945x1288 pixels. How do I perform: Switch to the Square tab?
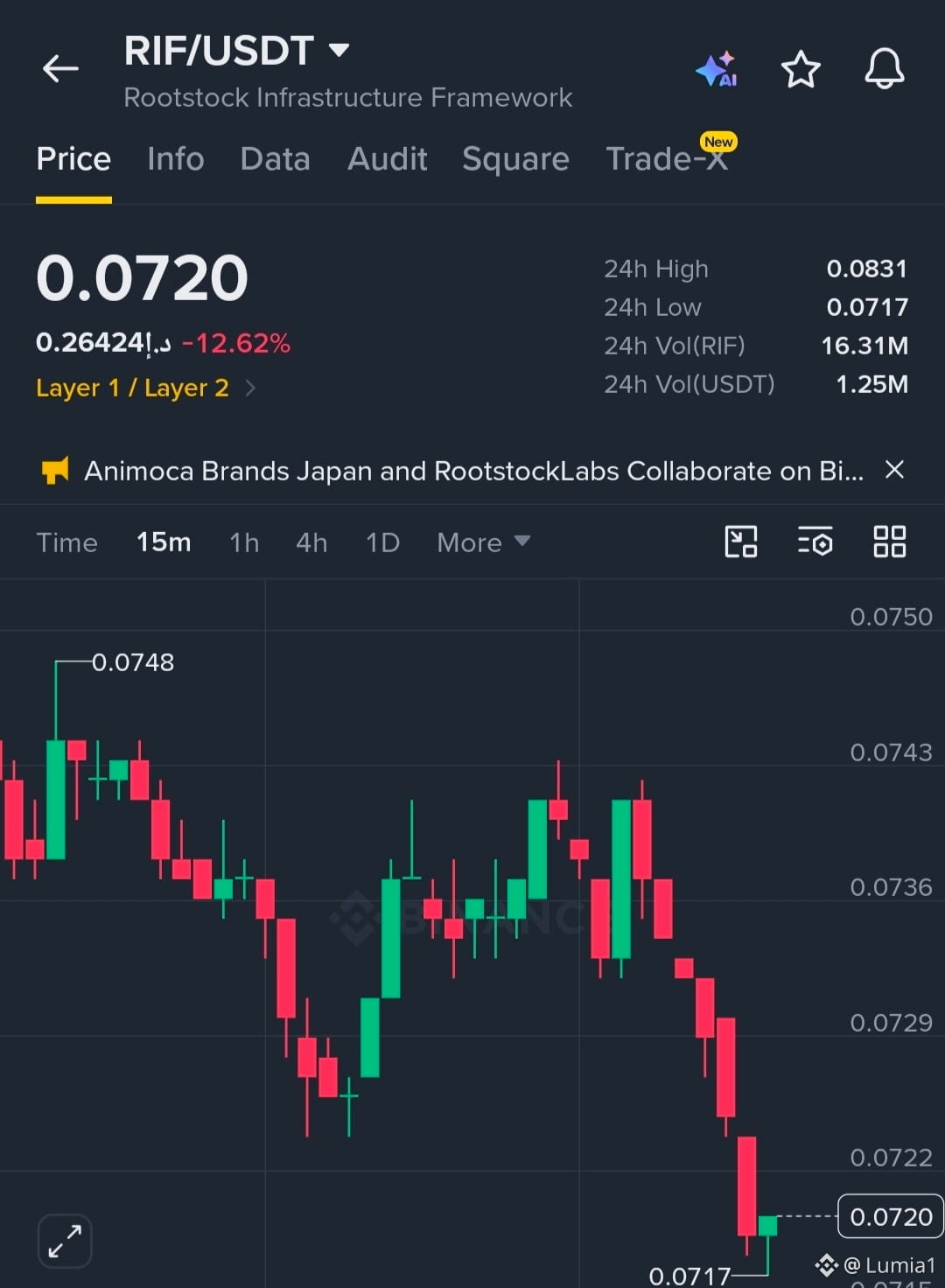pyautogui.click(x=515, y=159)
